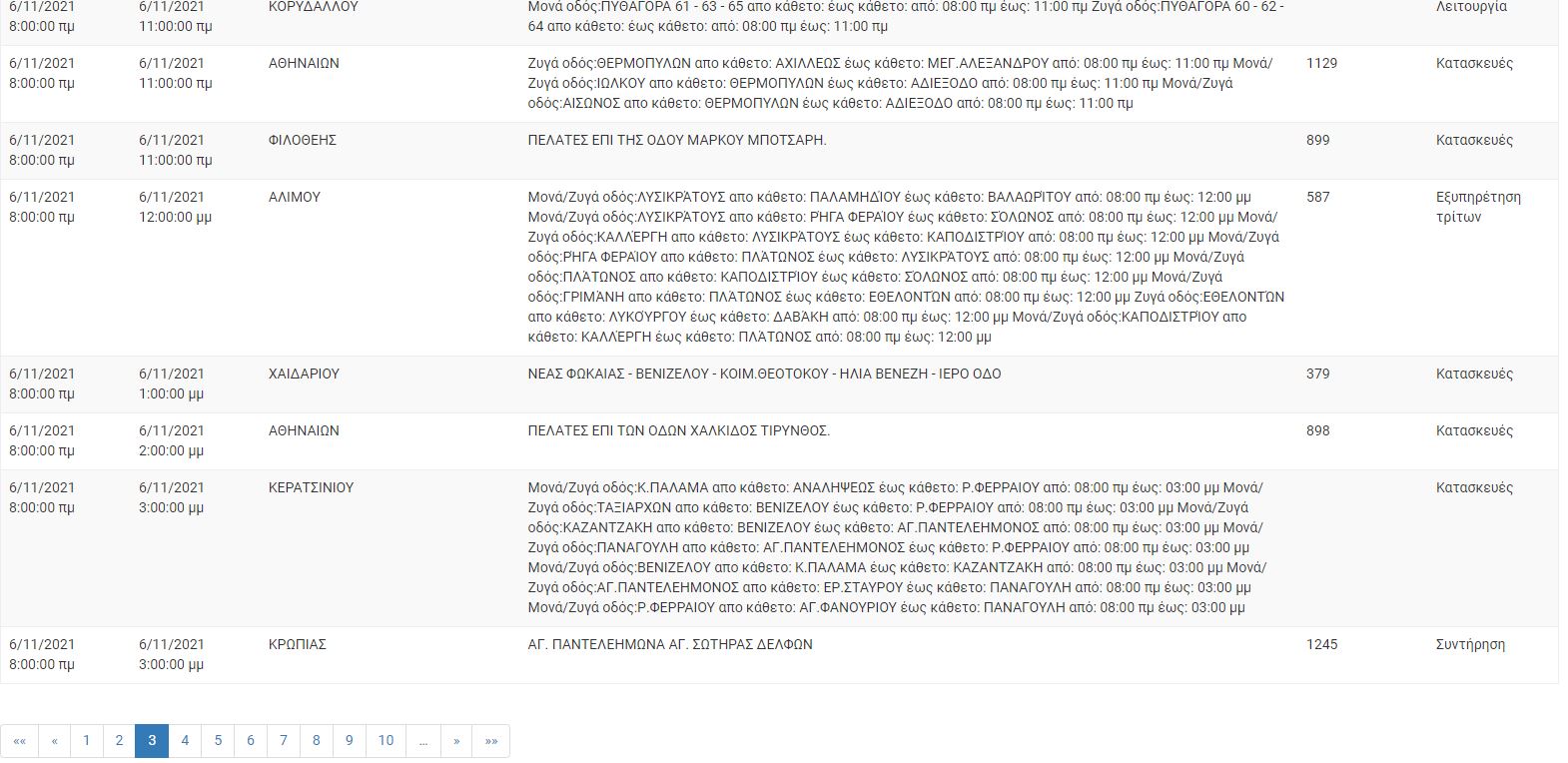Click the ΧΑΙΔΑΡΙΟΥ row description text
The image size is (1568, 763).
[764, 375]
